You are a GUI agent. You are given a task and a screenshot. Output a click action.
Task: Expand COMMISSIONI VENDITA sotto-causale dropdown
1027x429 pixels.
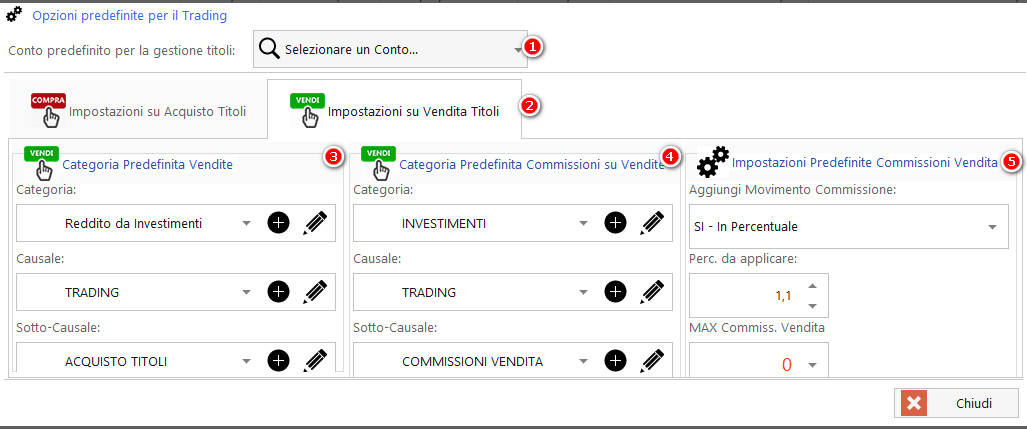[583, 362]
